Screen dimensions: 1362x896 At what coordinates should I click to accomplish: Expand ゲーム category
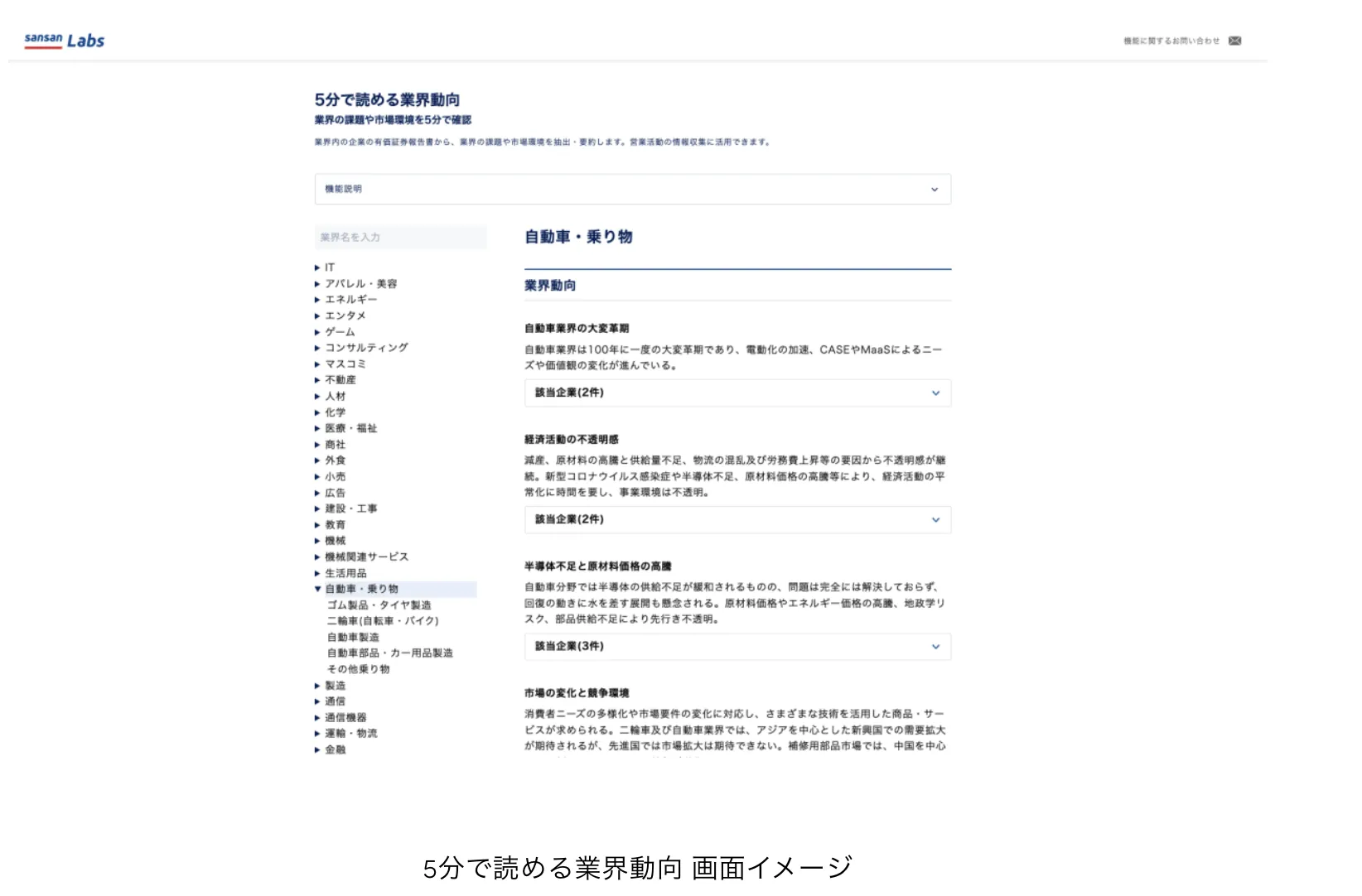click(335, 332)
